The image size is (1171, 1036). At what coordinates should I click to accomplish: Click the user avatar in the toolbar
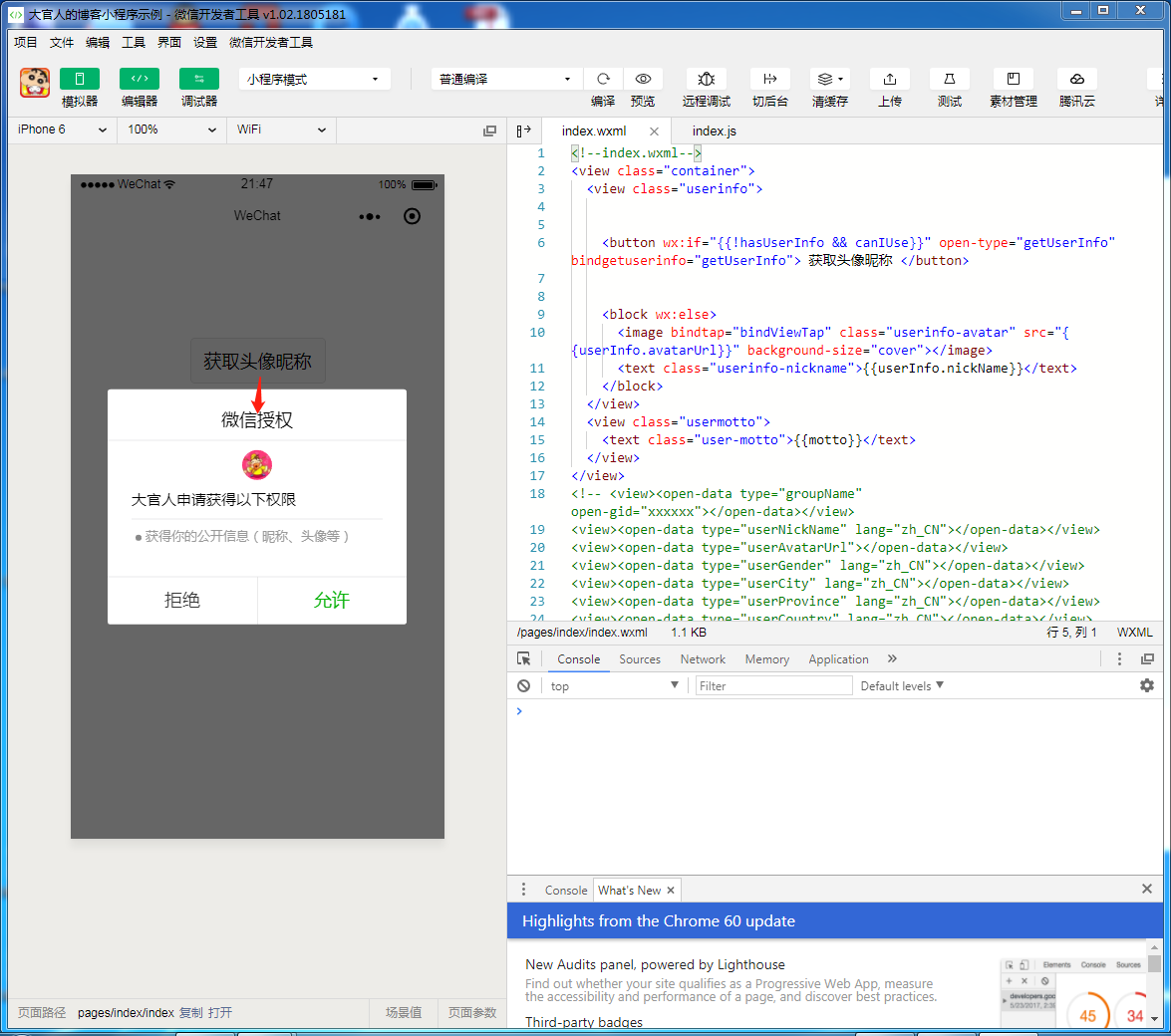tap(34, 82)
